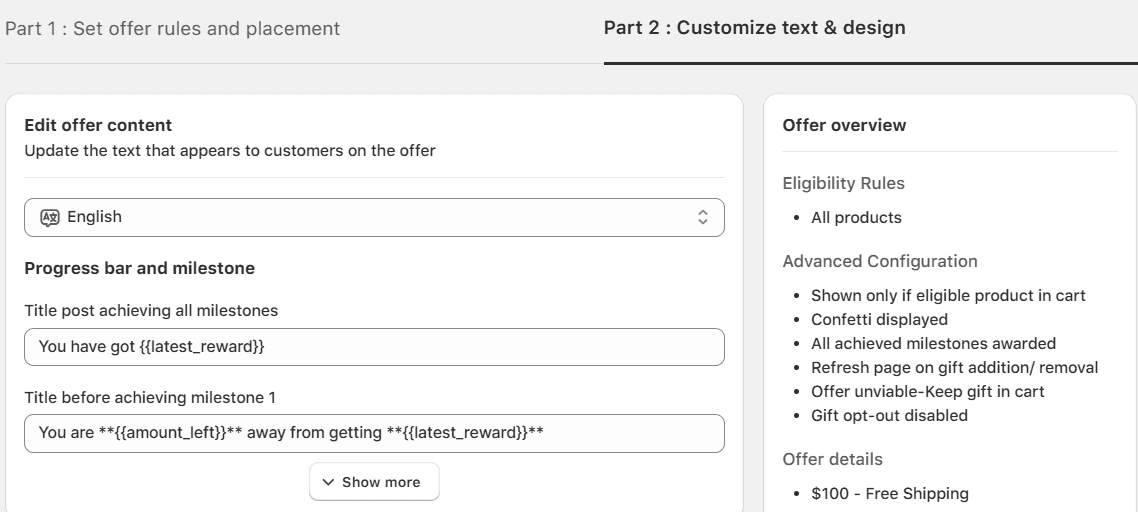Click the translate icon in language selector
Screen dimensions: 1138x512
pos(49,217)
